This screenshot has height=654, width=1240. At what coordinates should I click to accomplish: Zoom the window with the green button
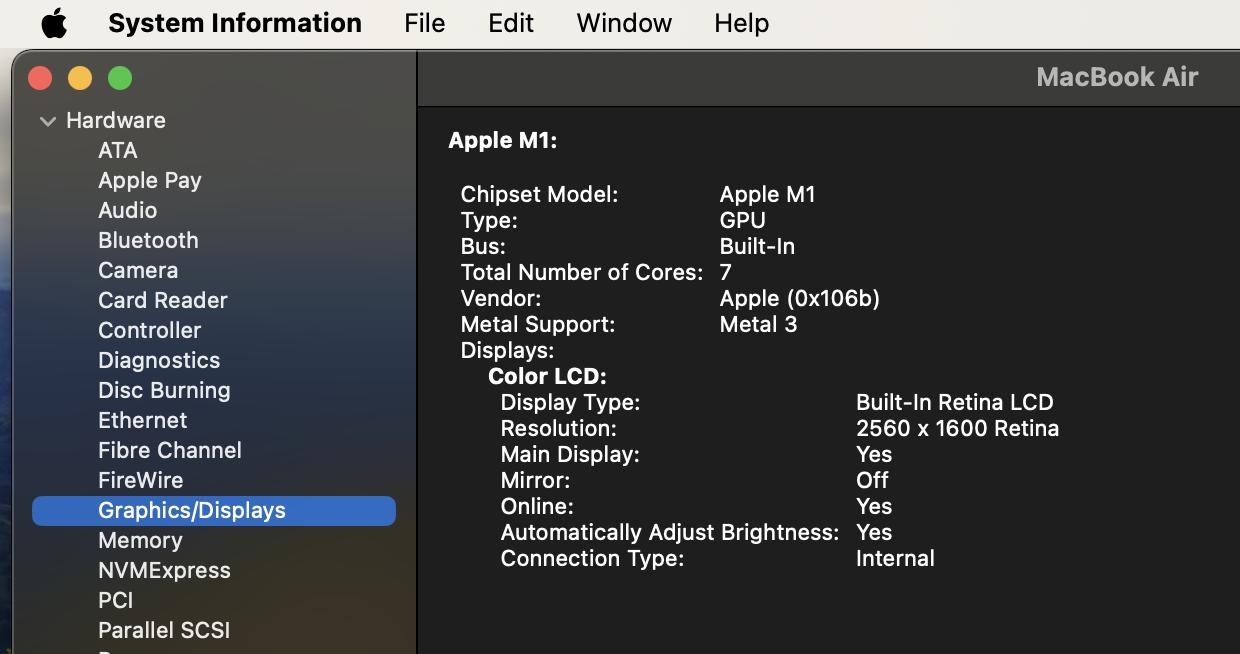(120, 78)
